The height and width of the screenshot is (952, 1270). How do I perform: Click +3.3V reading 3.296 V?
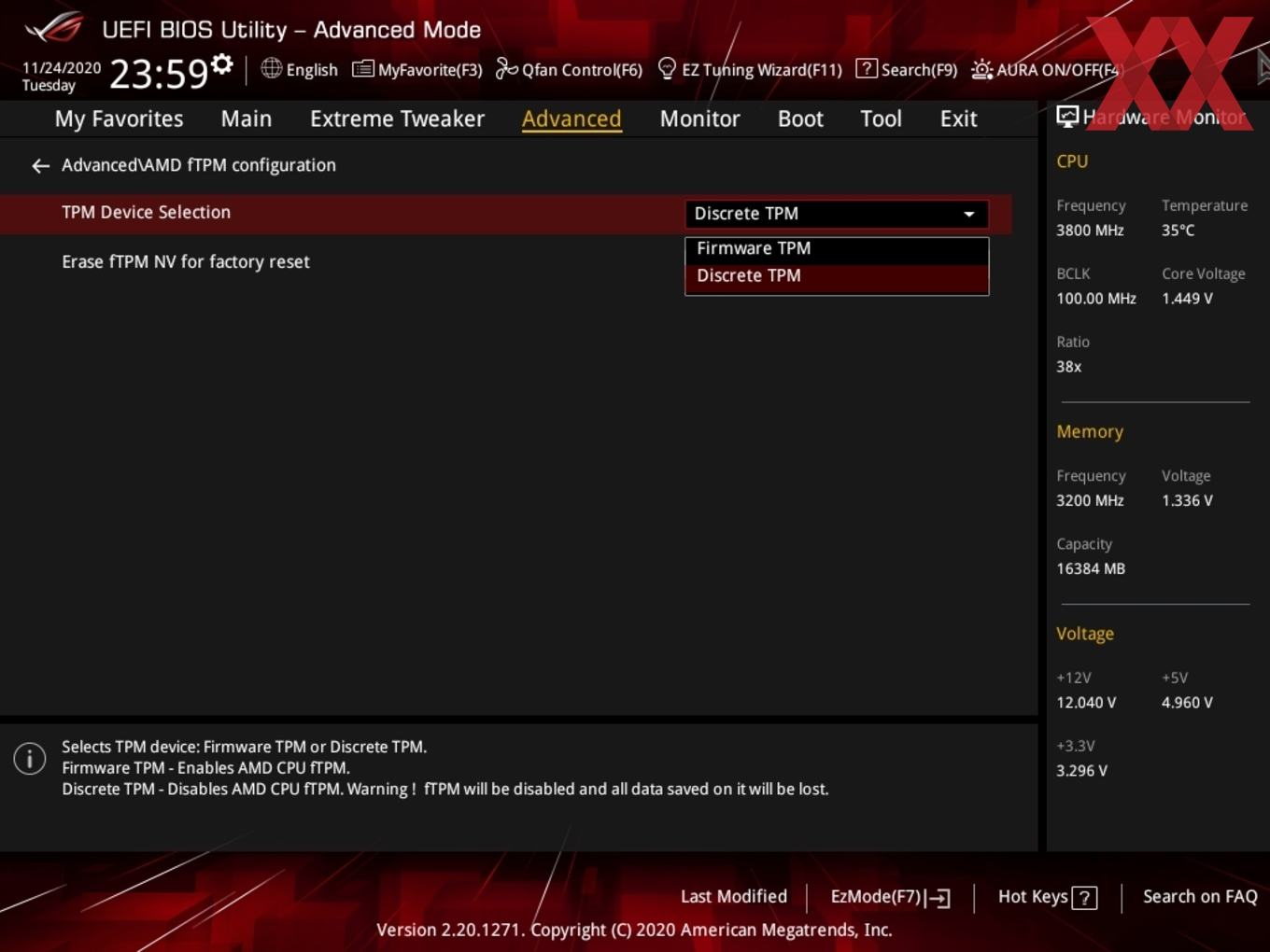(x=1081, y=771)
